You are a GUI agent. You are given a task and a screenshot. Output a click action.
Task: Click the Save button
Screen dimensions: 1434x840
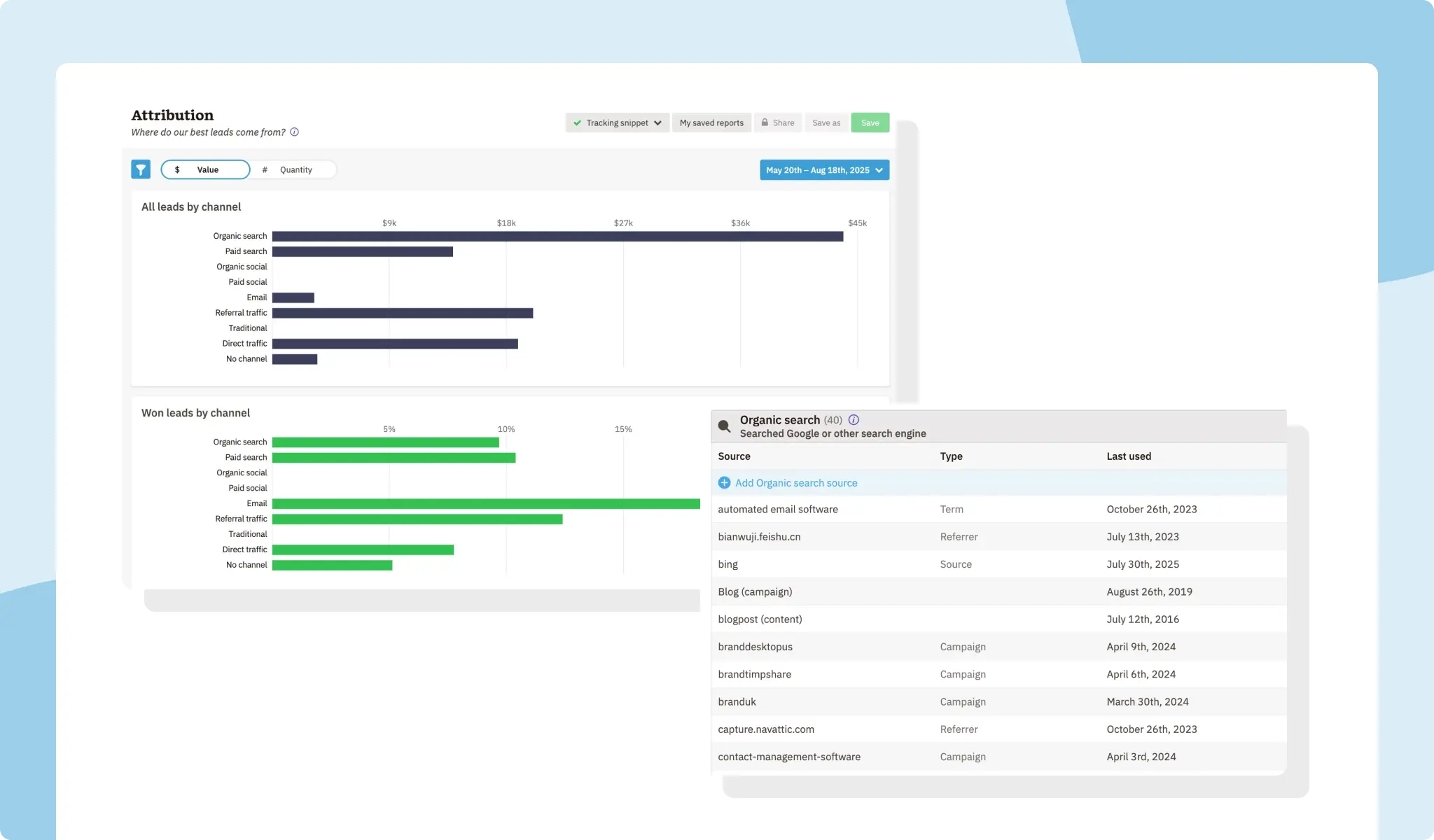tap(870, 122)
